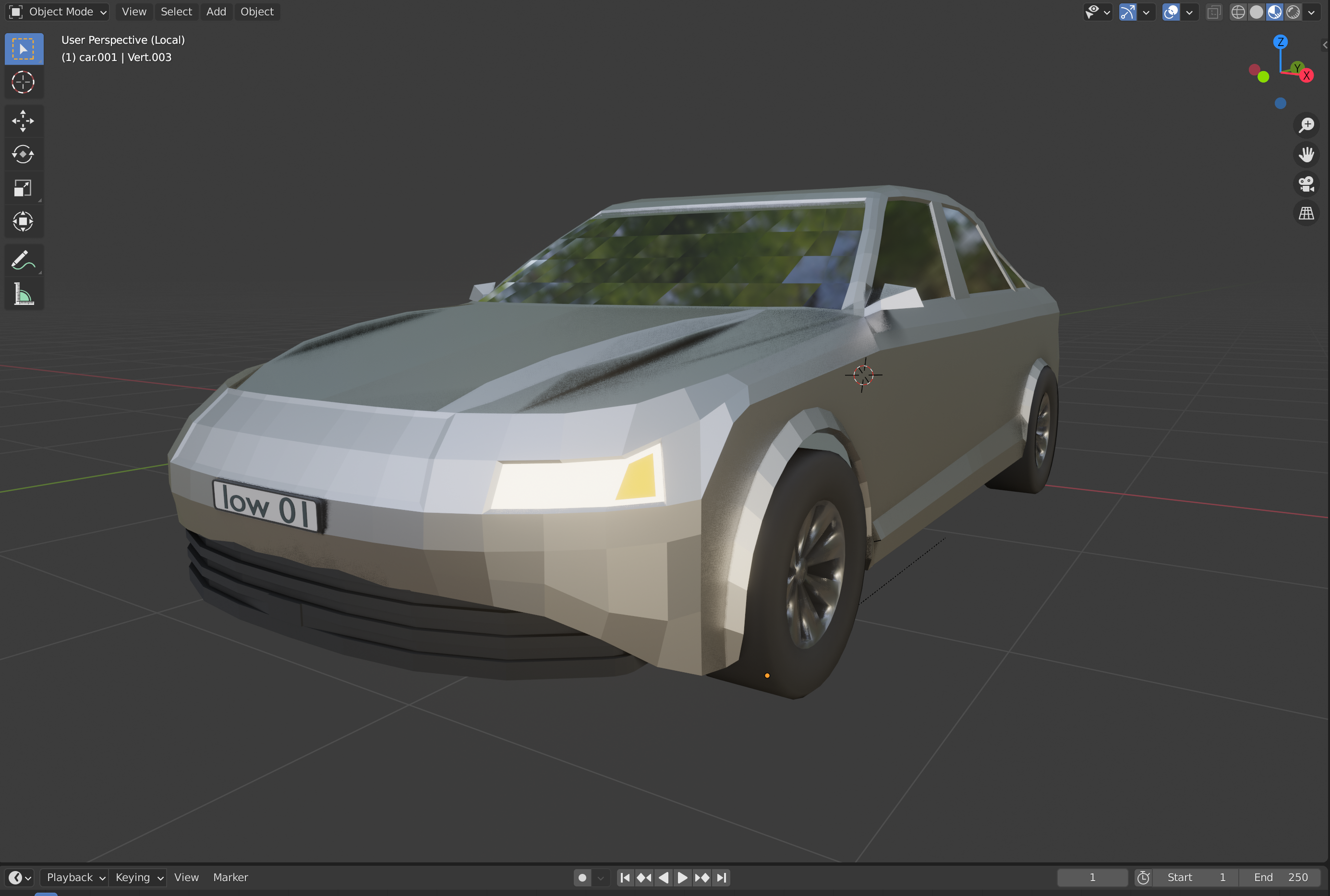The image size is (1330, 896).
Task: Jump to next keyframe
Action: pos(702,877)
